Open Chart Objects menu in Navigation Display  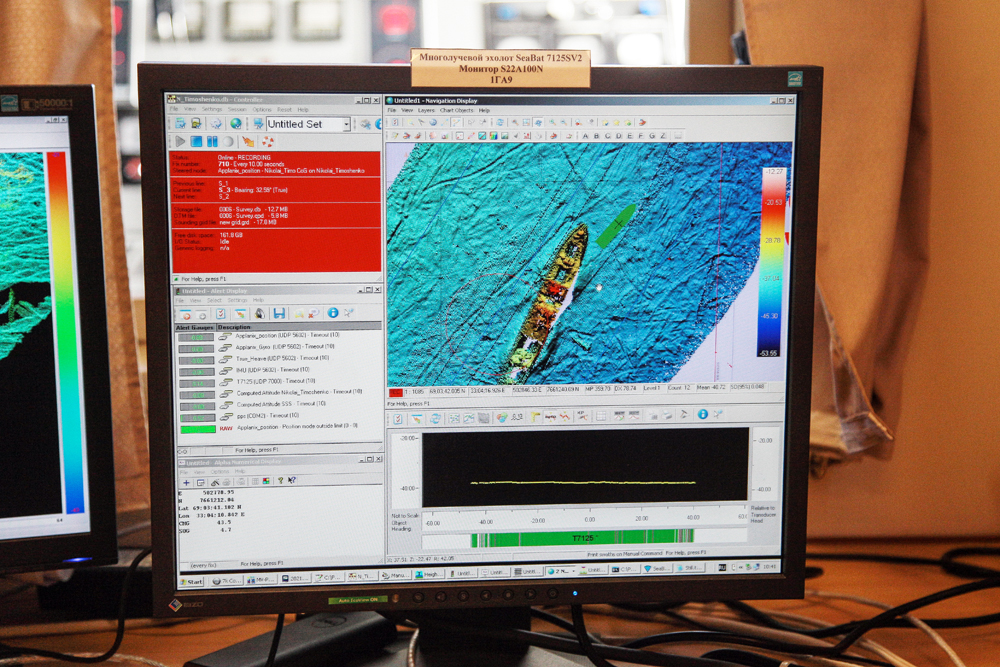click(x=456, y=111)
